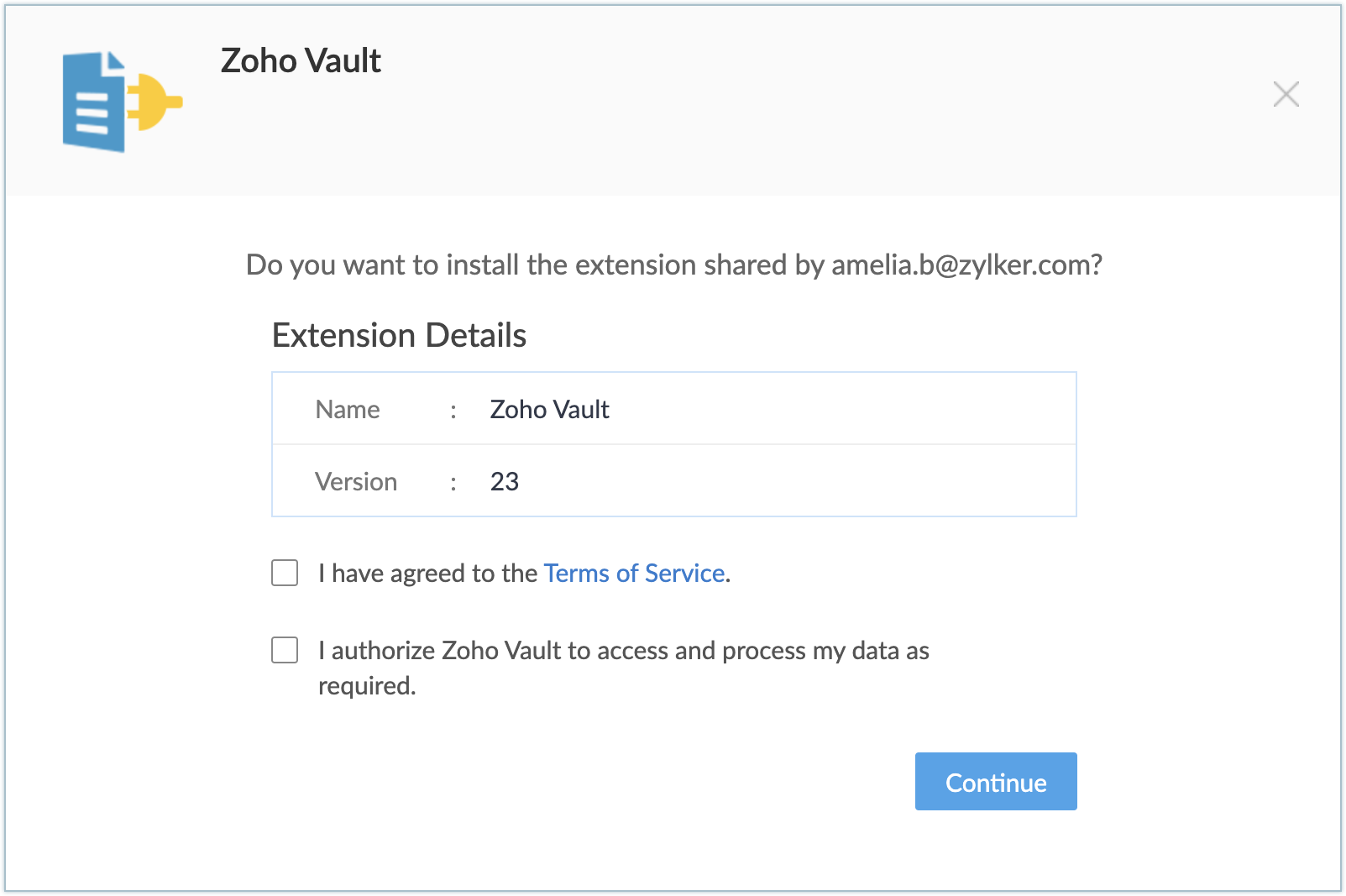Click the Zoho Vault name value

(549, 409)
